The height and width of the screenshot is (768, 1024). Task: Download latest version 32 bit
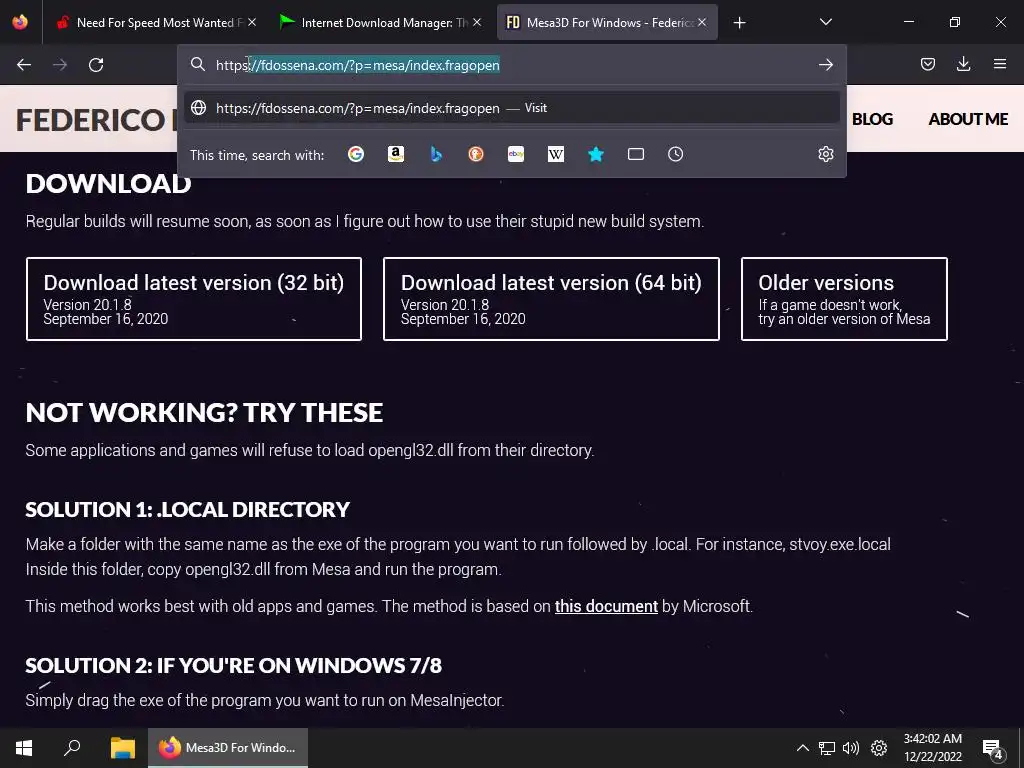pos(194,299)
